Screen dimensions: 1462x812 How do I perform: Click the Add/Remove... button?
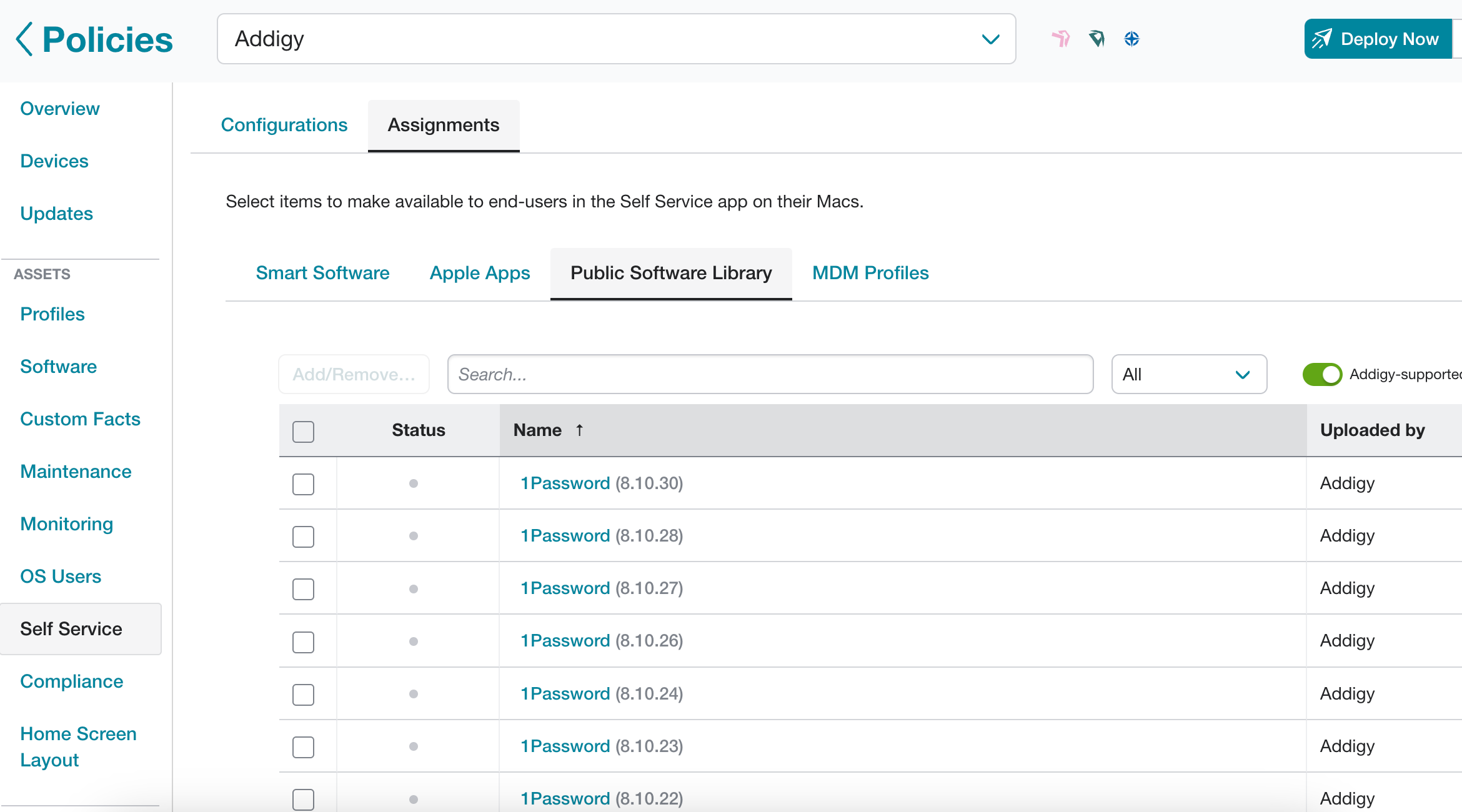[x=354, y=374]
